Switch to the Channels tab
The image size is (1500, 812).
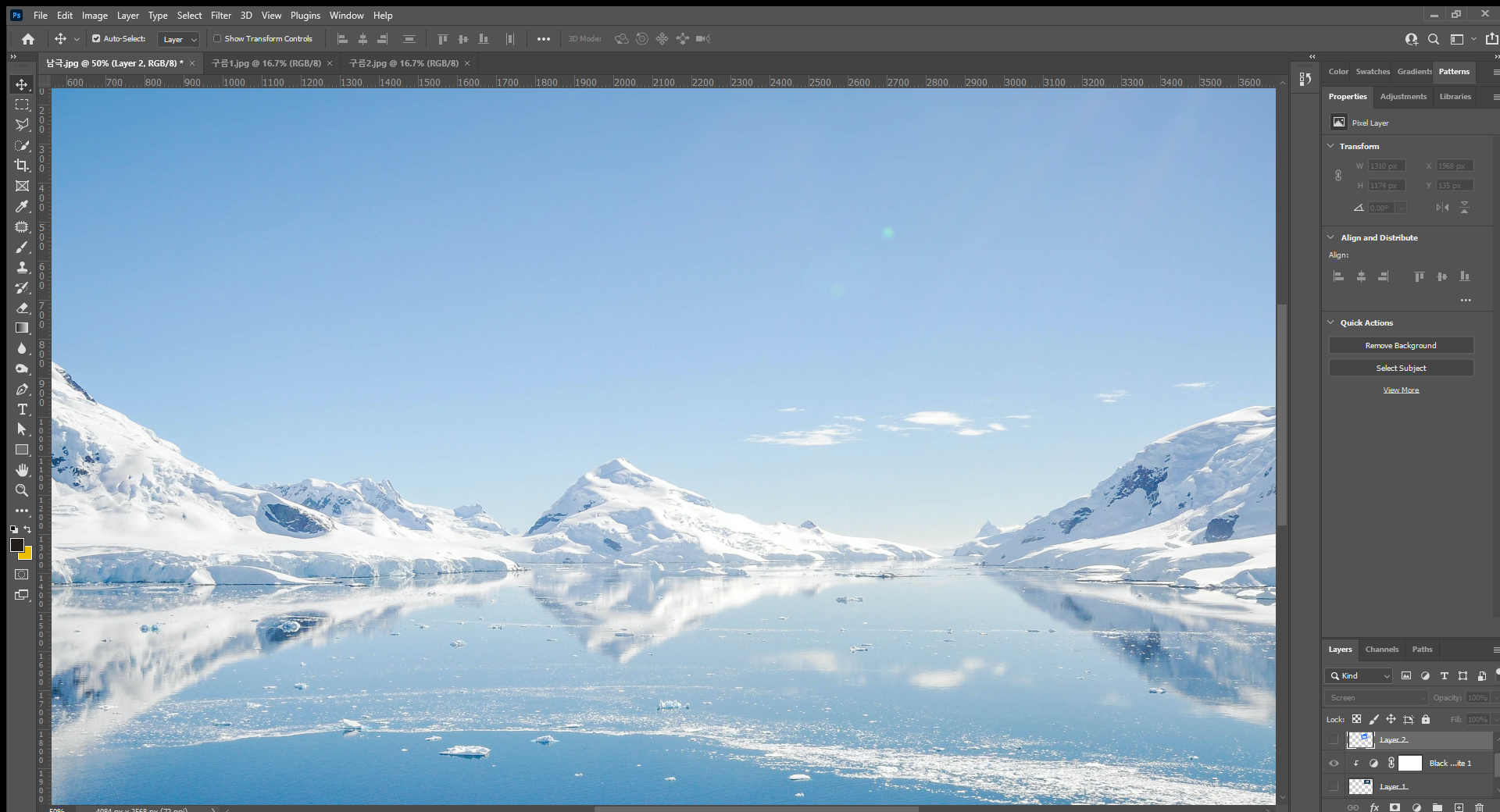point(1381,650)
